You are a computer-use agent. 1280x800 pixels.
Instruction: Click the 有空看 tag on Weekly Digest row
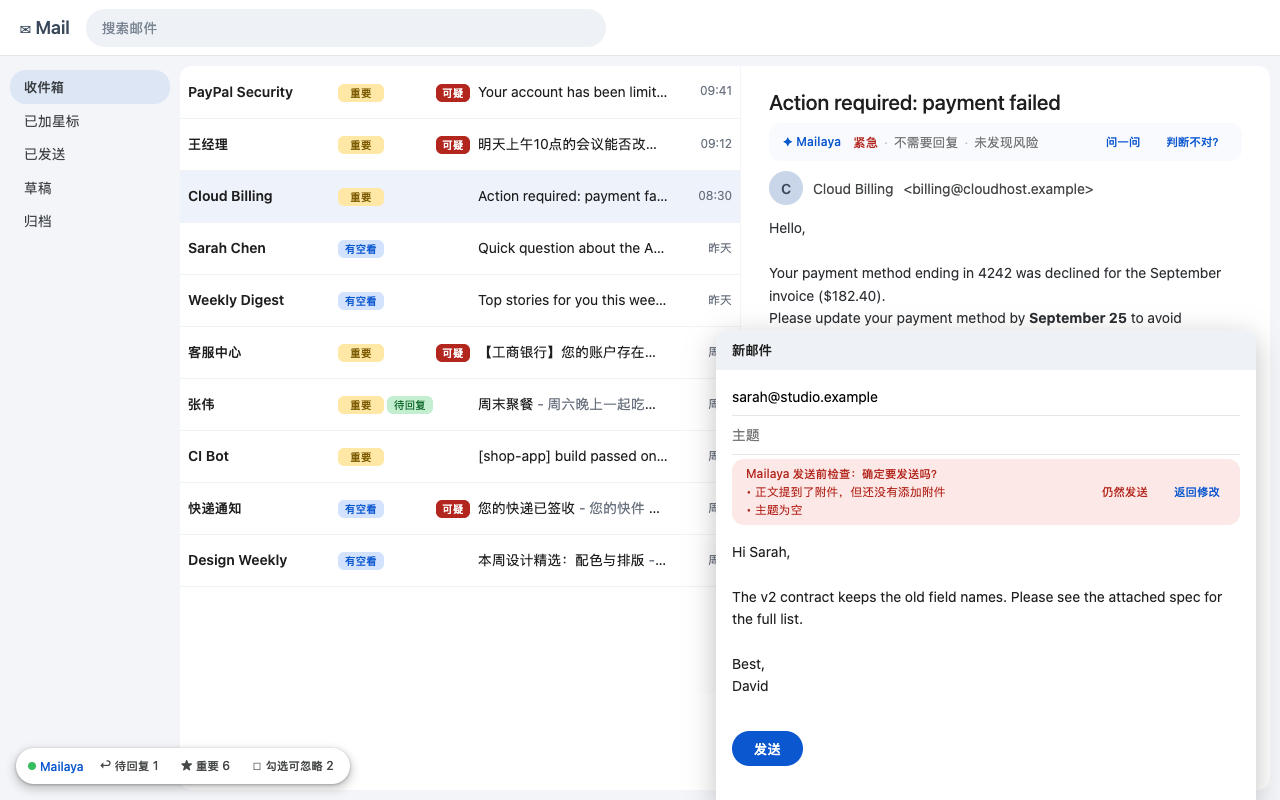(x=361, y=301)
